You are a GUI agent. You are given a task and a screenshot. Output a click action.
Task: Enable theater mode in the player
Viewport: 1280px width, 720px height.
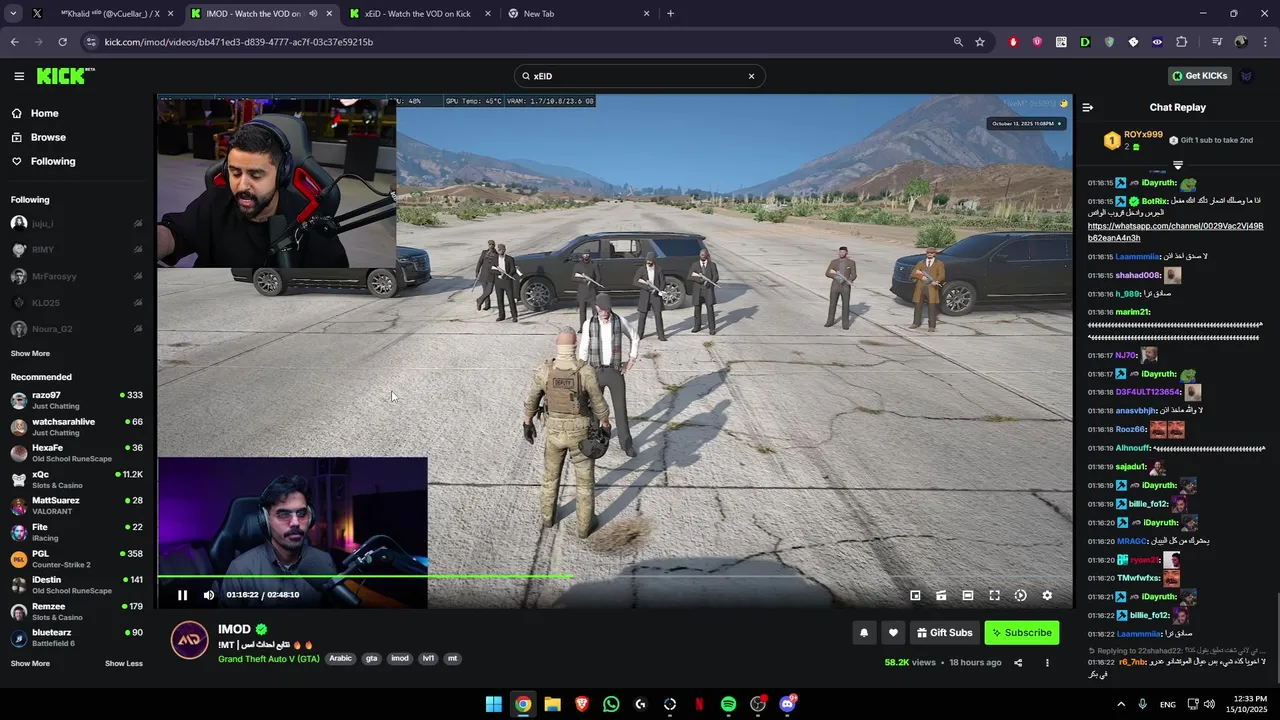point(968,595)
